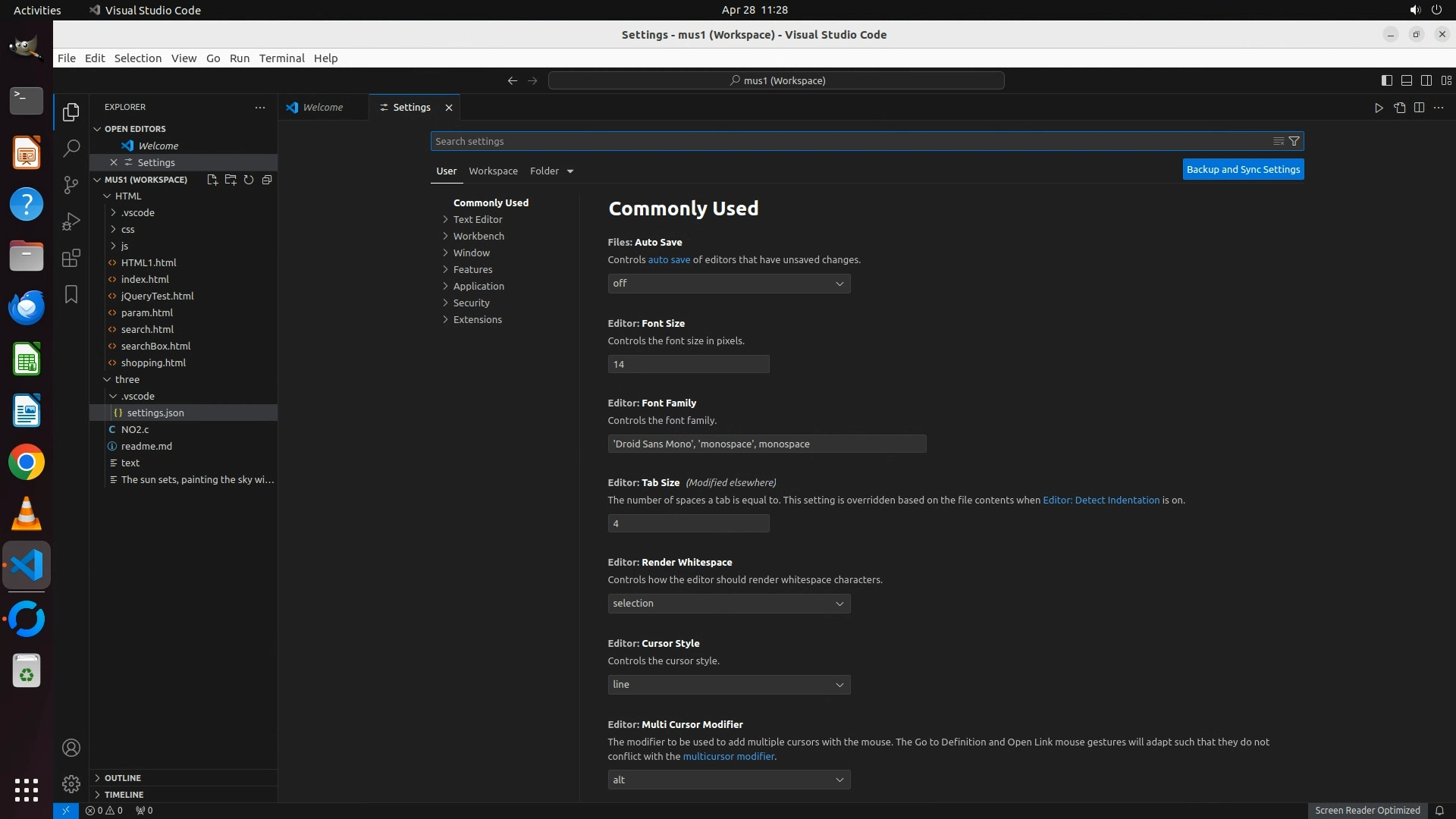Expand the Text Editor settings category
Image resolution: width=1456 pixels, height=819 pixels.
(x=477, y=220)
